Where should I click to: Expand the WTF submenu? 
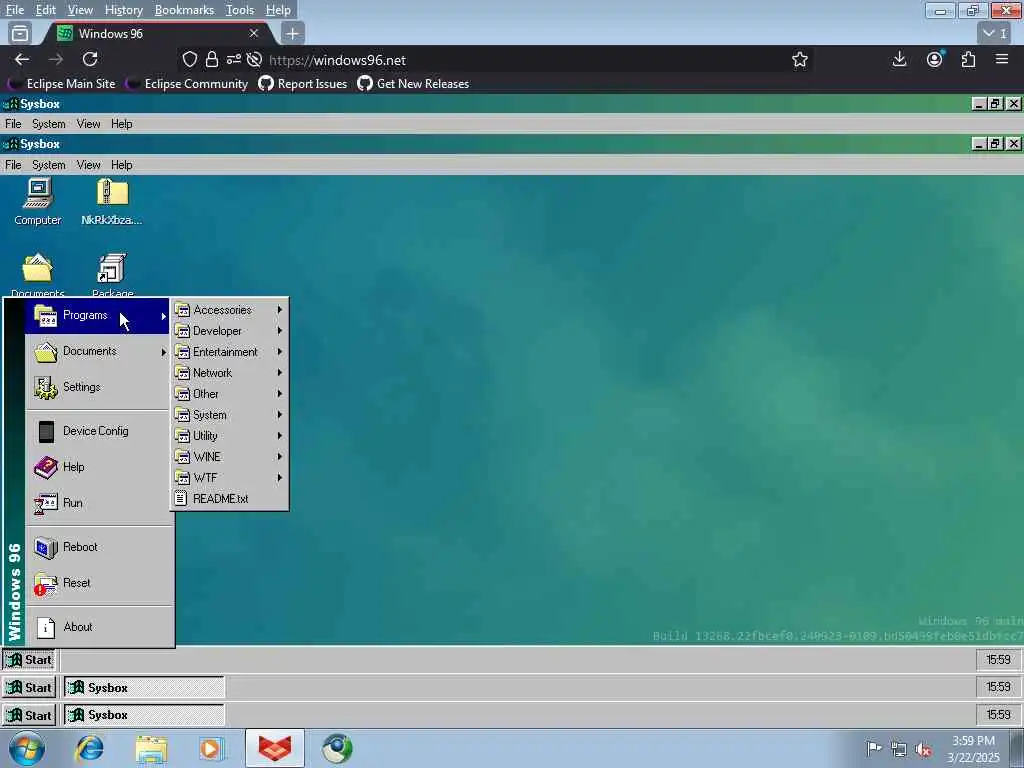click(229, 477)
